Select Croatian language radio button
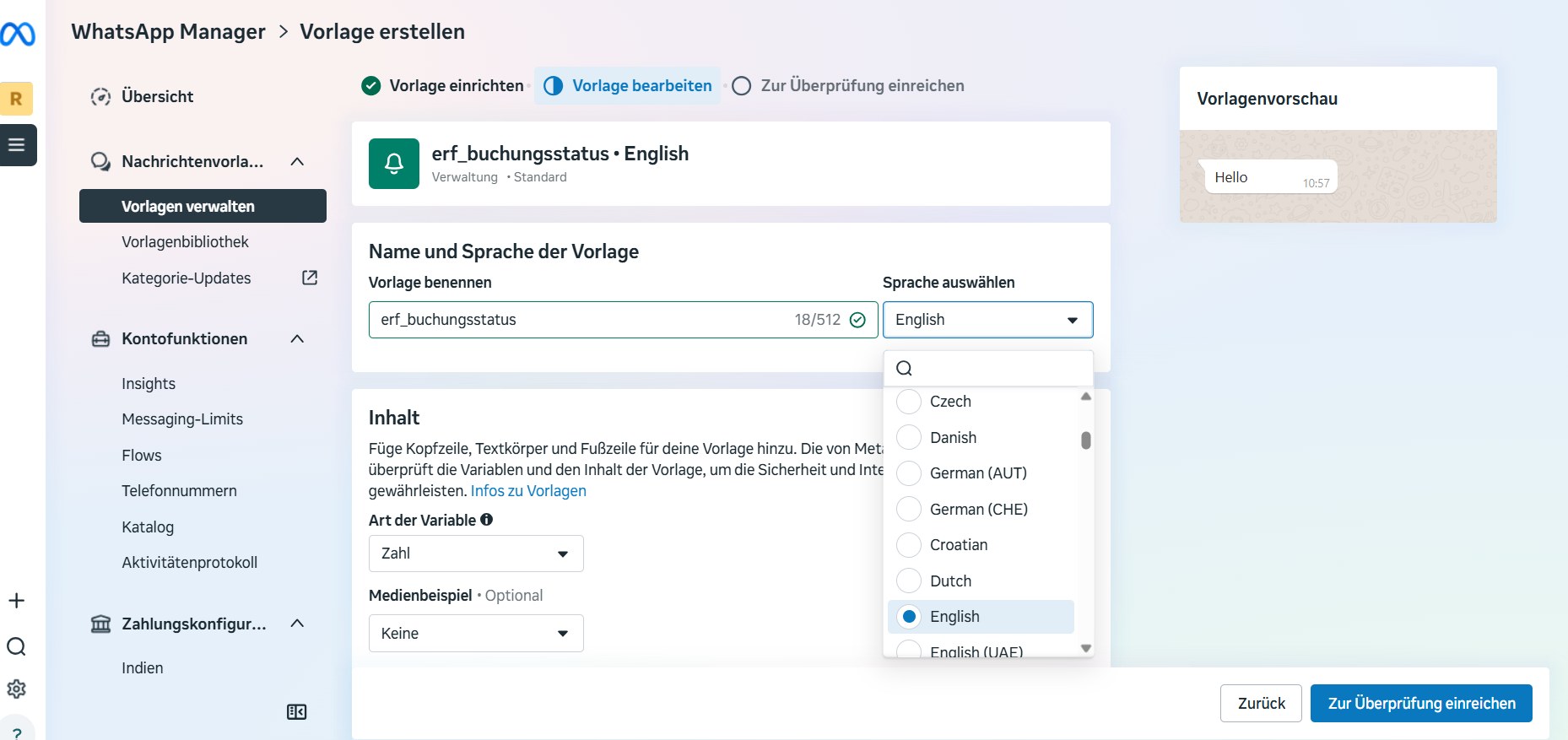1568x740 pixels. coord(909,545)
